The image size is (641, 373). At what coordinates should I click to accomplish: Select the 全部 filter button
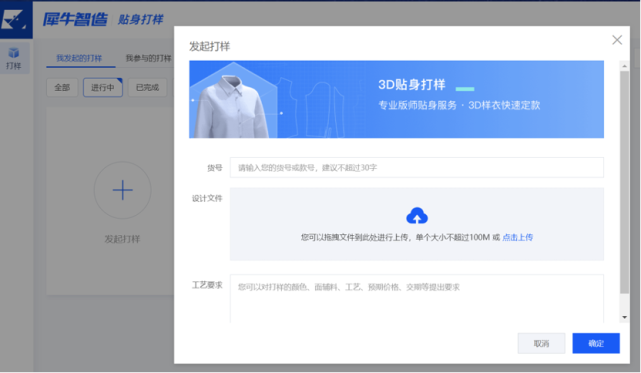[62, 88]
